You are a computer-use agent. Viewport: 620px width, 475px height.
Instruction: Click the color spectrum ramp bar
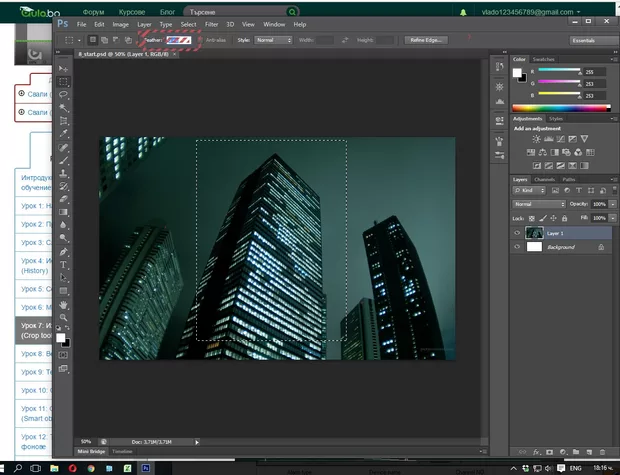click(558, 107)
